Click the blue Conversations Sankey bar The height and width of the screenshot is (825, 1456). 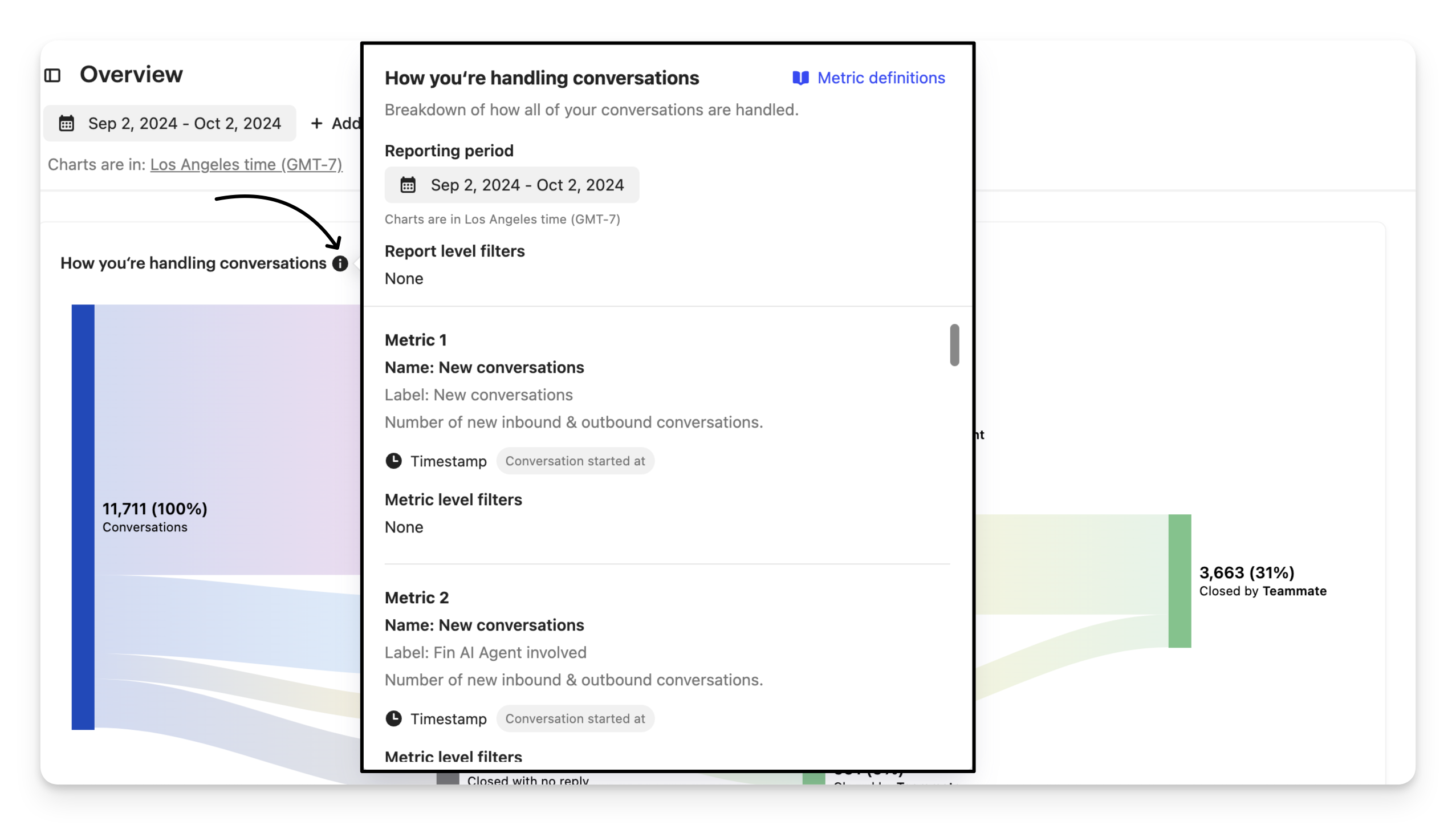(83, 517)
